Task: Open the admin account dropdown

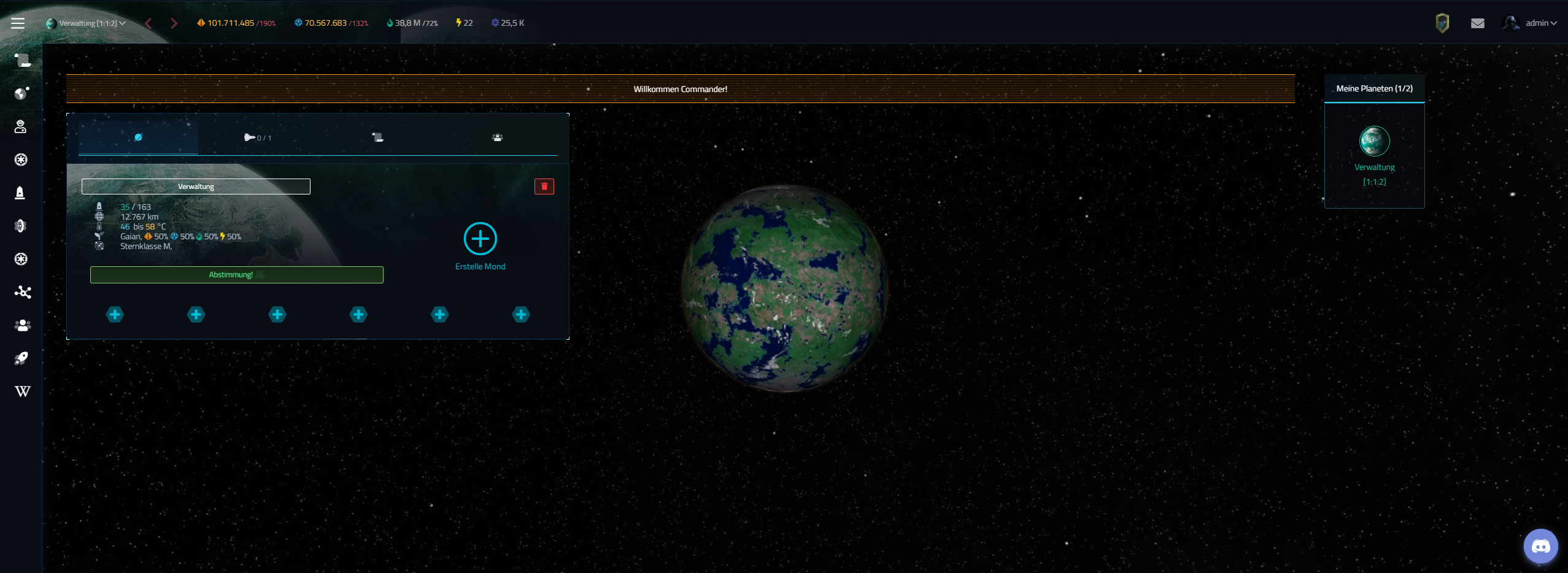Action: [1531, 23]
